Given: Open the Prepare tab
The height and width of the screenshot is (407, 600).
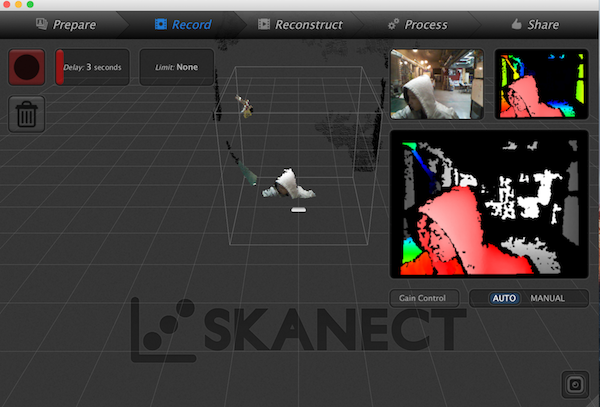Looking at the screenshot, I should (x=66, y=24).
